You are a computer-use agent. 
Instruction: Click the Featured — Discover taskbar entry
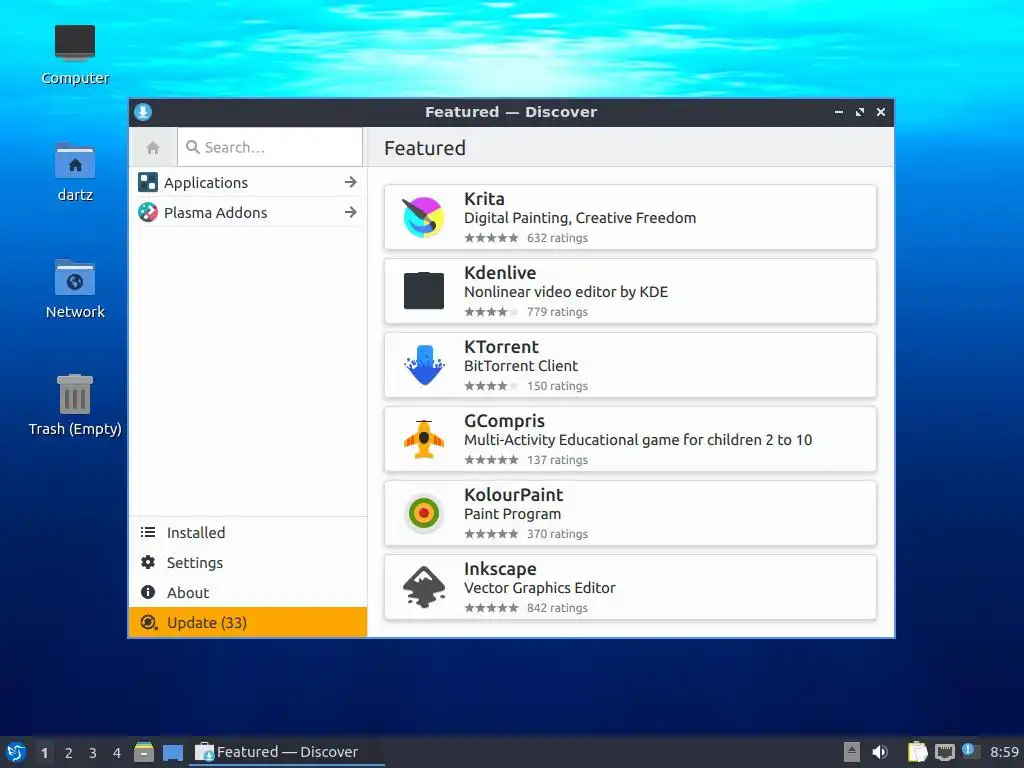tap(287, 752)
